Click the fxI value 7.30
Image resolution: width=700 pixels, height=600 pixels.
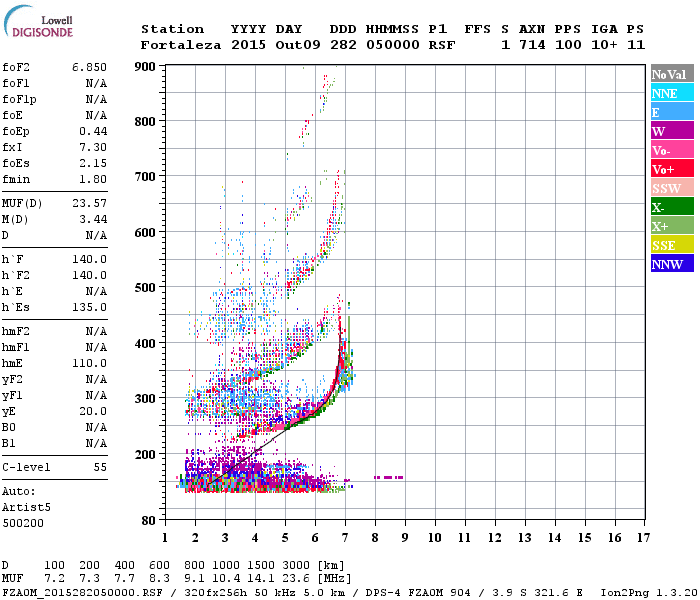coord(93,147)
